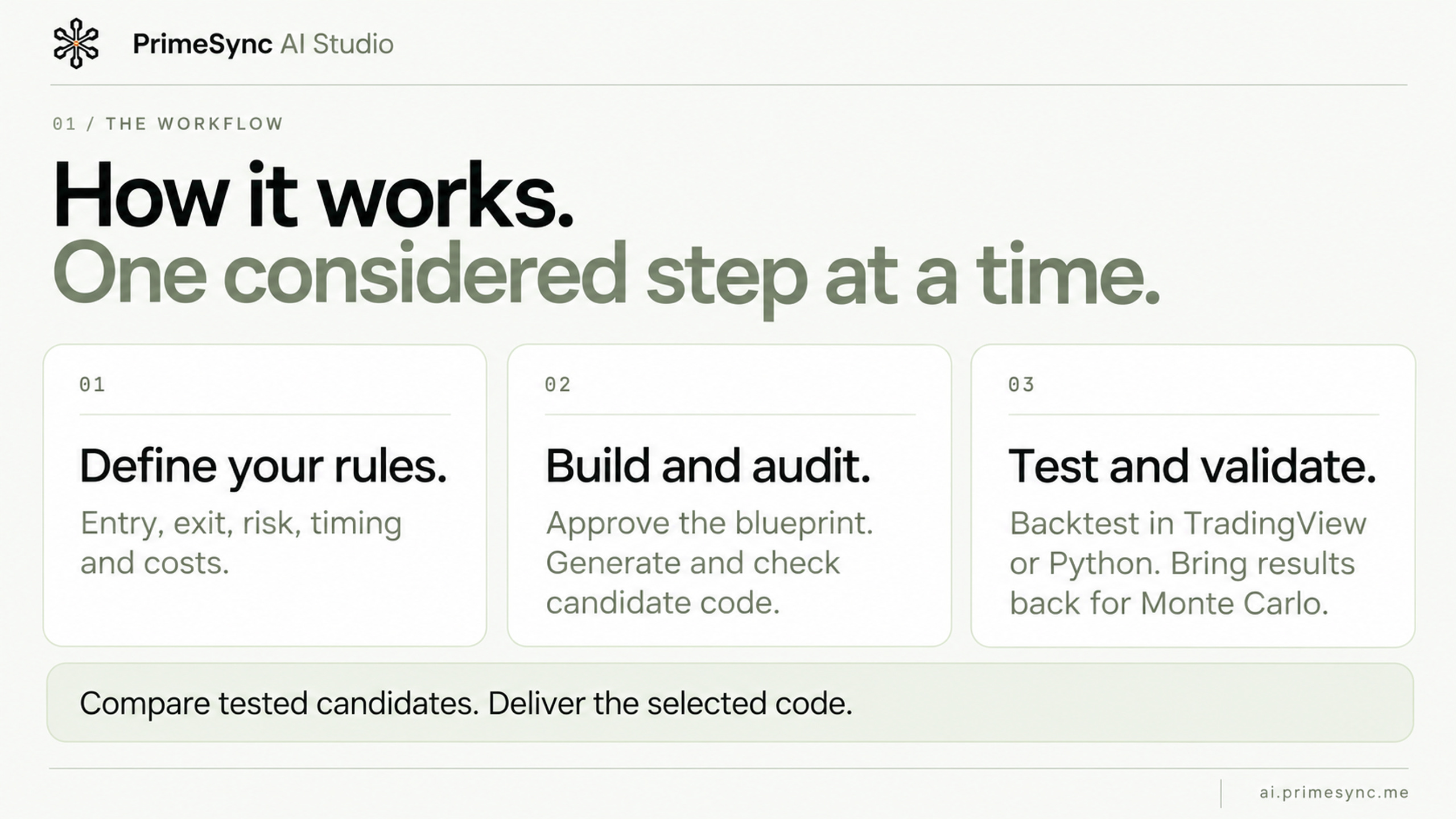Click the PrimeSync AI Studio brand name
The width and height of the screenshot is (1456, 819).
[x=263, y=44]
